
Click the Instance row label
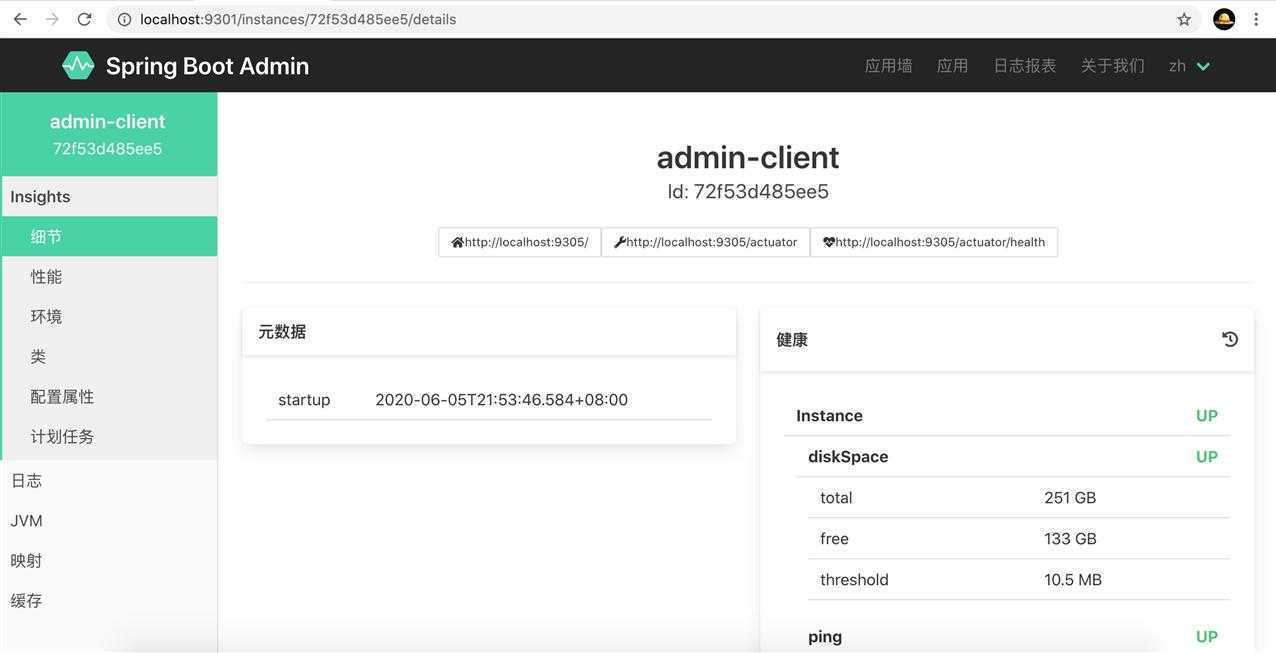point(829,416)
